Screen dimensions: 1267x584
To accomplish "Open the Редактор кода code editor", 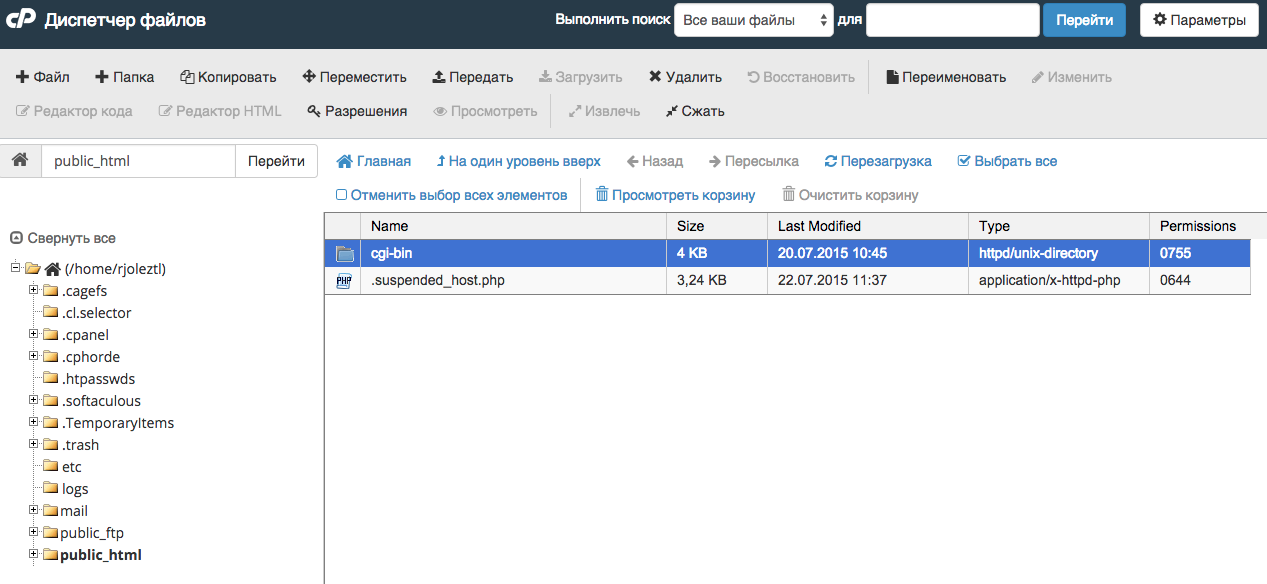I will (x=74, y=111).
